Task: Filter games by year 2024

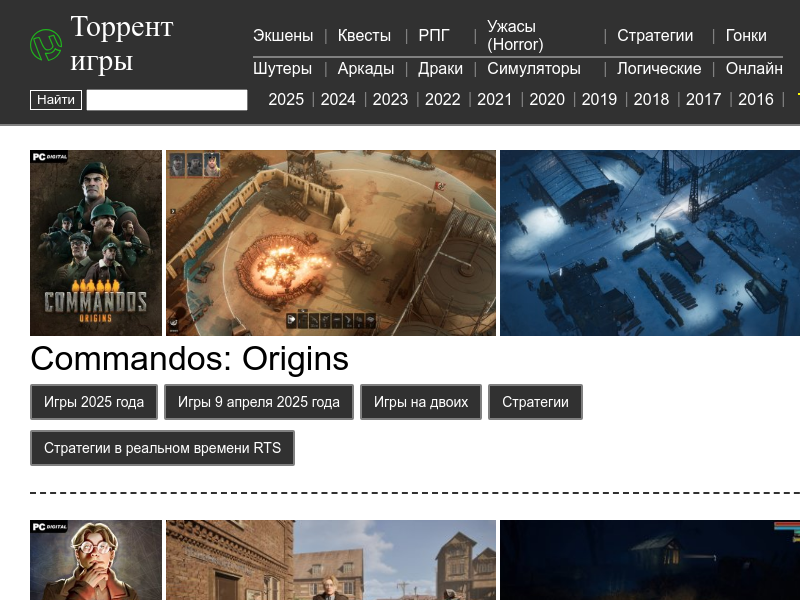Action: 338,99
